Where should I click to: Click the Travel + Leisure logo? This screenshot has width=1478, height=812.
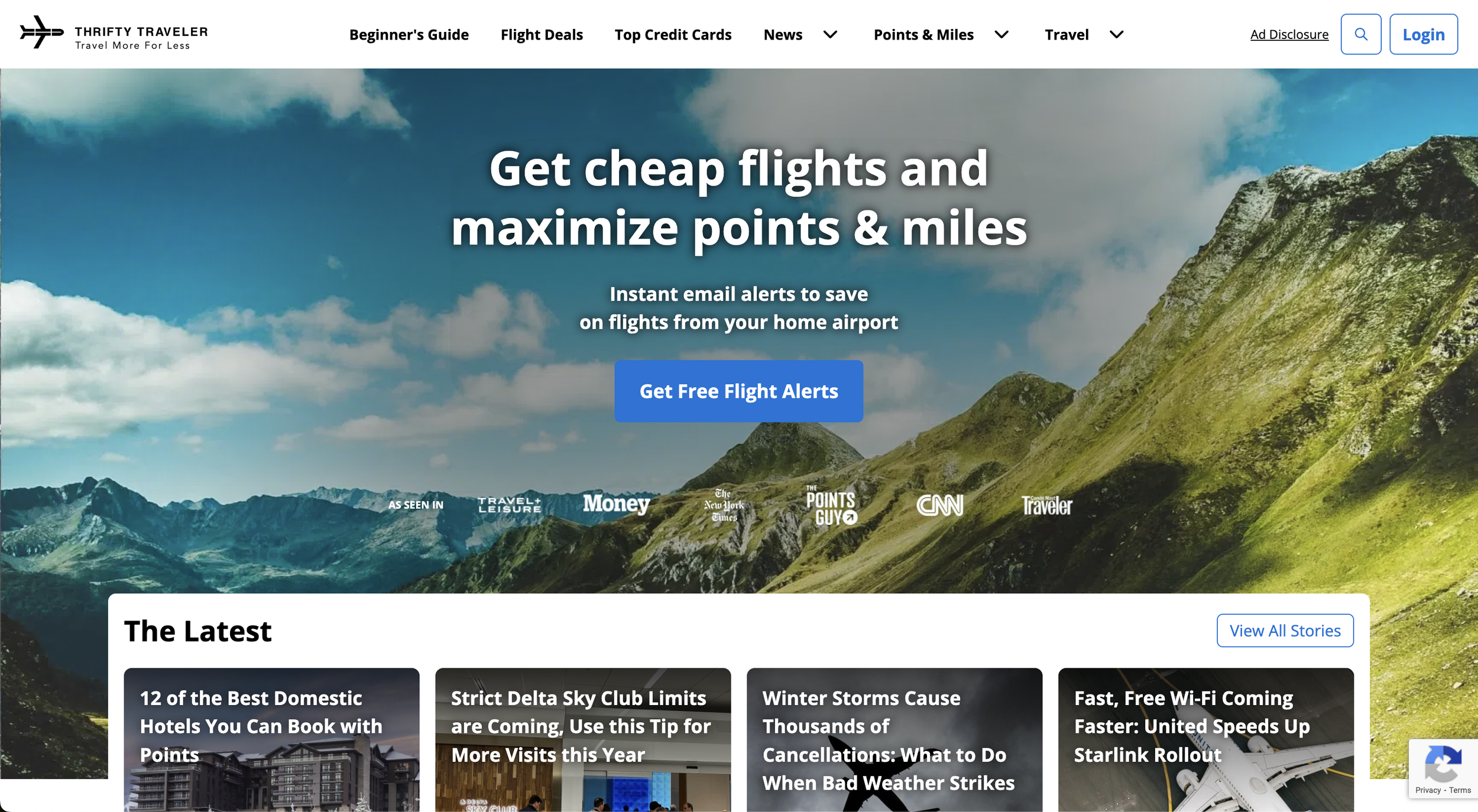click(510, 504)
